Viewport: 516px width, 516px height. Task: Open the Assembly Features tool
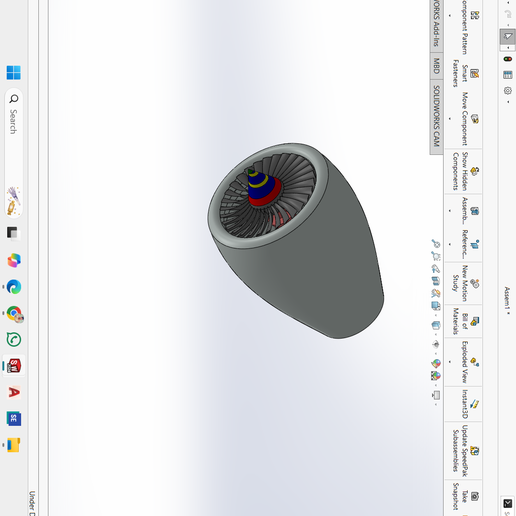coord(474,211)
